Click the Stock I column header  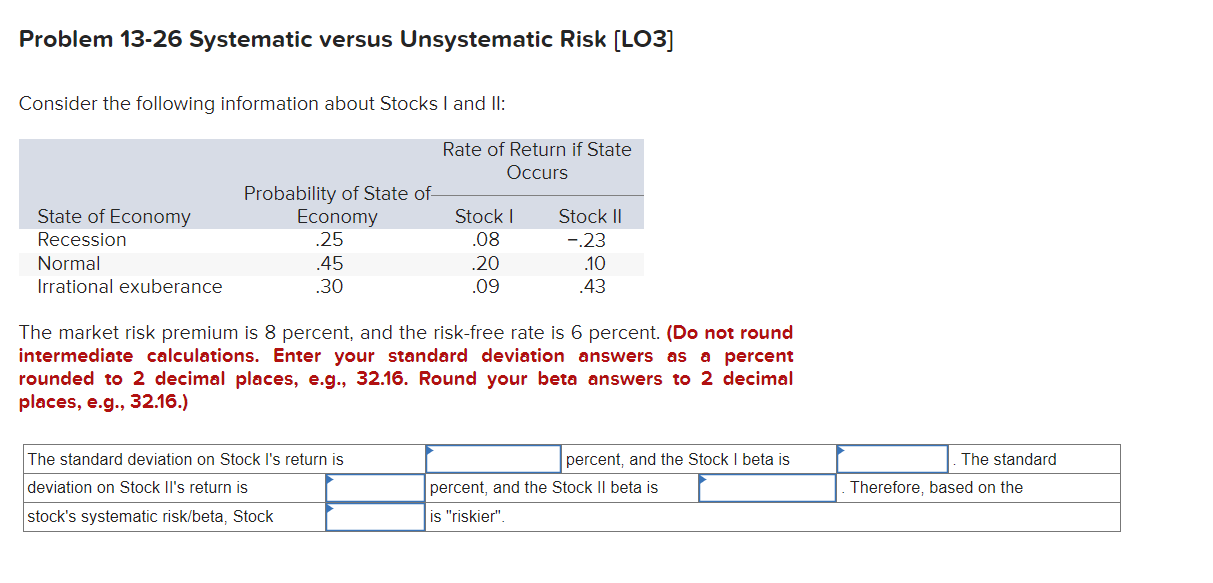click(484, 216)
